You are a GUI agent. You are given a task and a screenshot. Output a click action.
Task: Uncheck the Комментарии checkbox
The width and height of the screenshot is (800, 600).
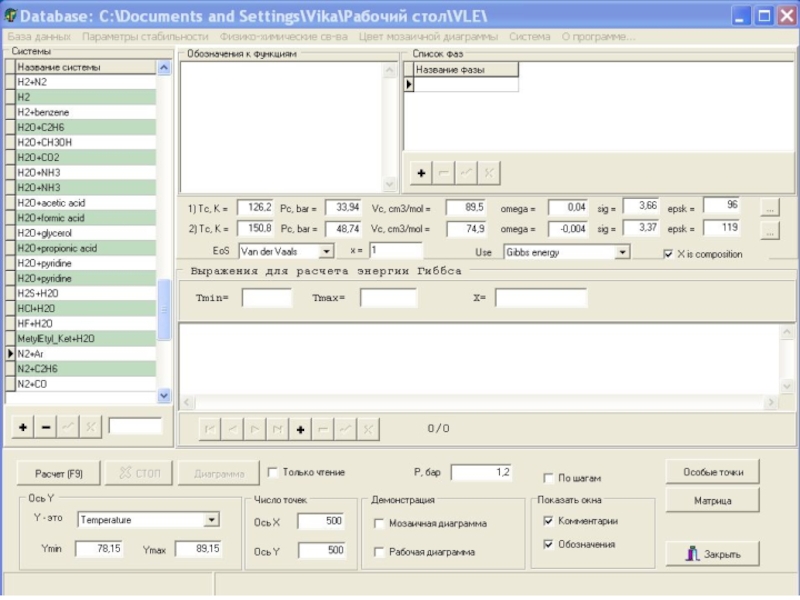[547, 521]
